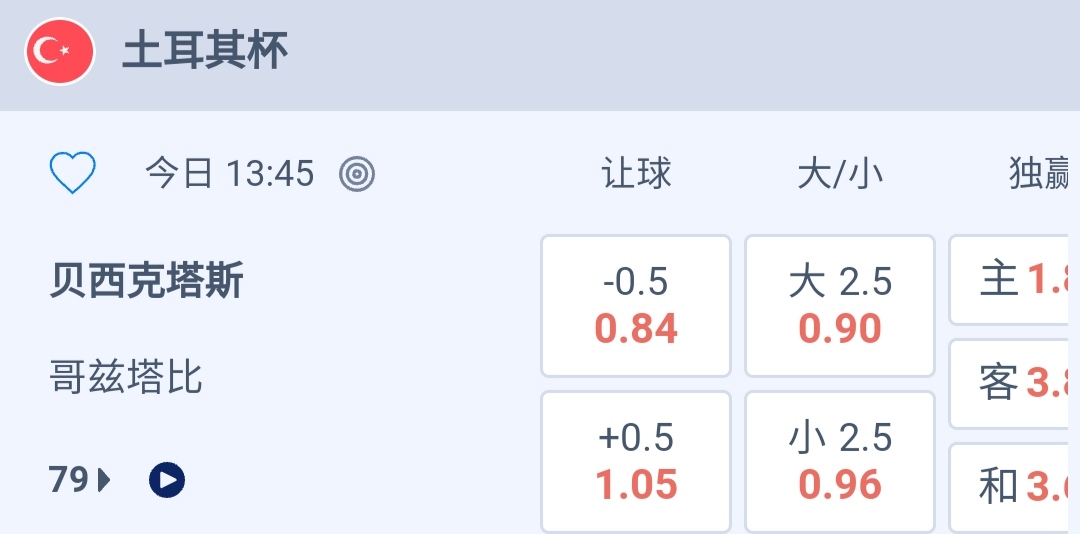1080x534 pixels.
Task: Bet on 小 2.5 at 0.96
Action: point(840,461)
